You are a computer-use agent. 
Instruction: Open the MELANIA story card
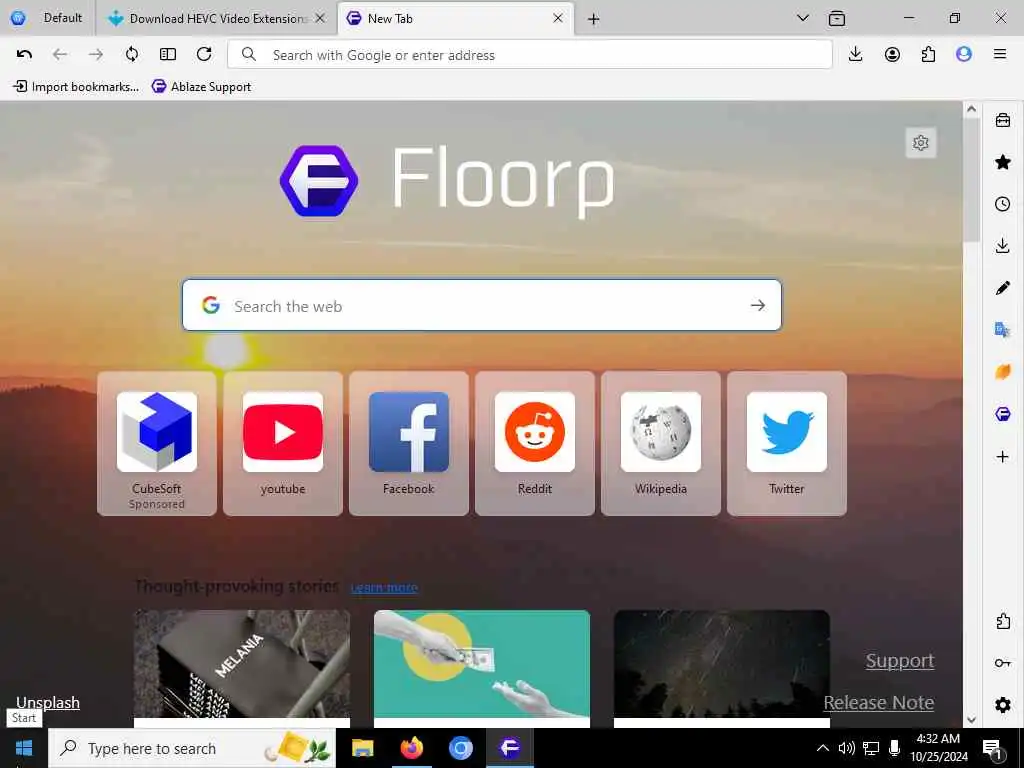242,668
